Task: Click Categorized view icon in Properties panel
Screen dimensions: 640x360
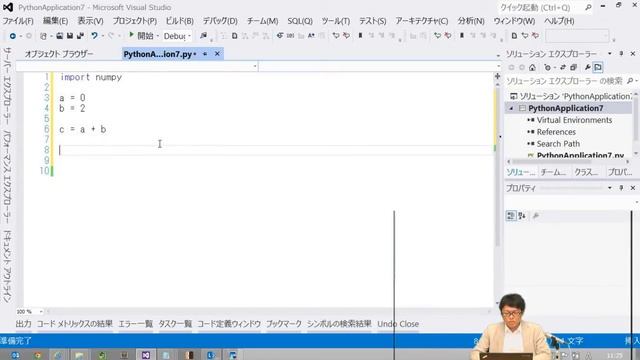Action: [x=511, y=216]
